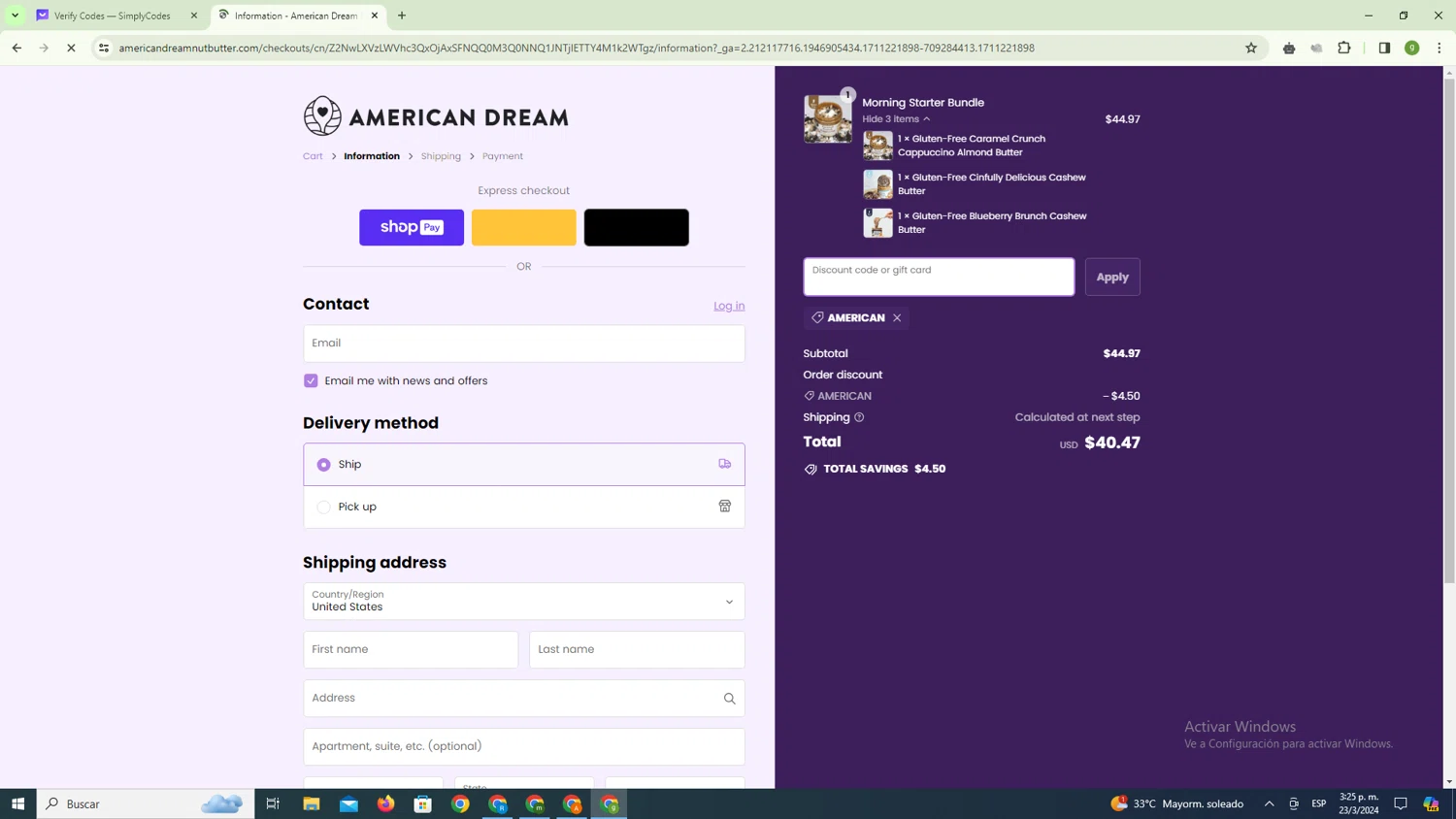The height and width of the screenshot is (819, 1456).
Task: Open Task View on the taskbar
Action: [273, 803]
